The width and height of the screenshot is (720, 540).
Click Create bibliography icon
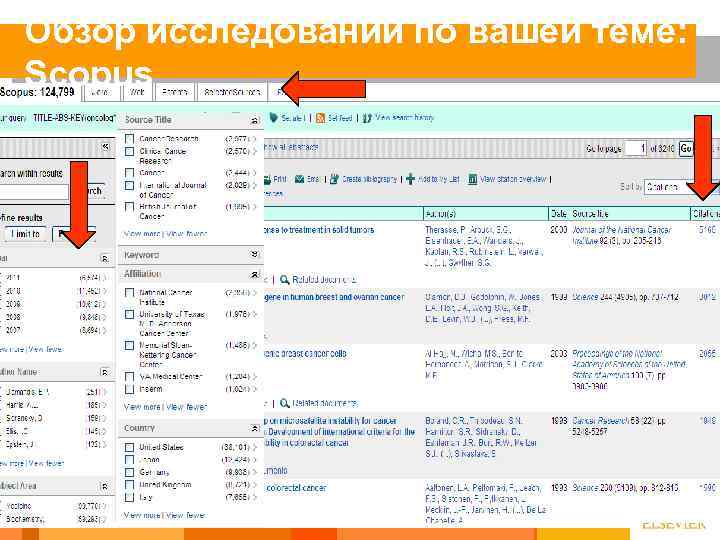coord(334,179)
